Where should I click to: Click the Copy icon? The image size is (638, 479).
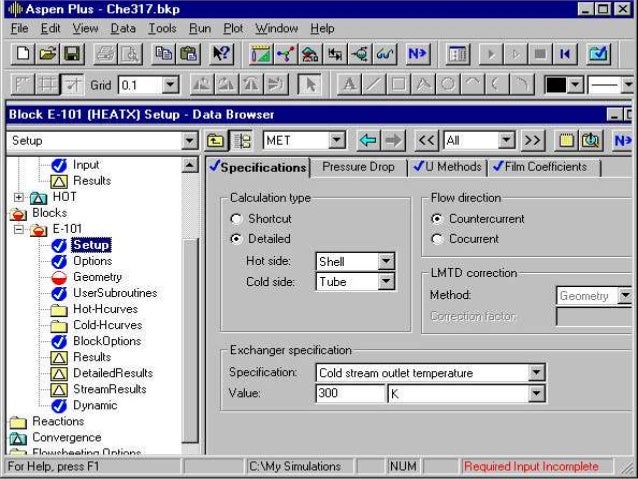point(164,54)
